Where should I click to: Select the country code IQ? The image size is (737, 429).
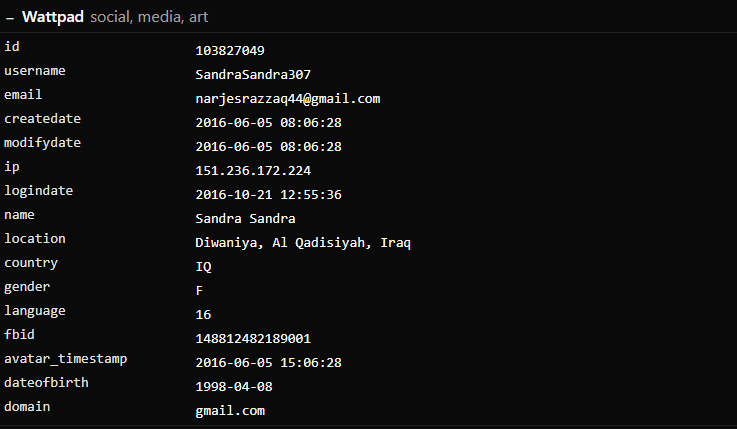[x=204, y=267]
